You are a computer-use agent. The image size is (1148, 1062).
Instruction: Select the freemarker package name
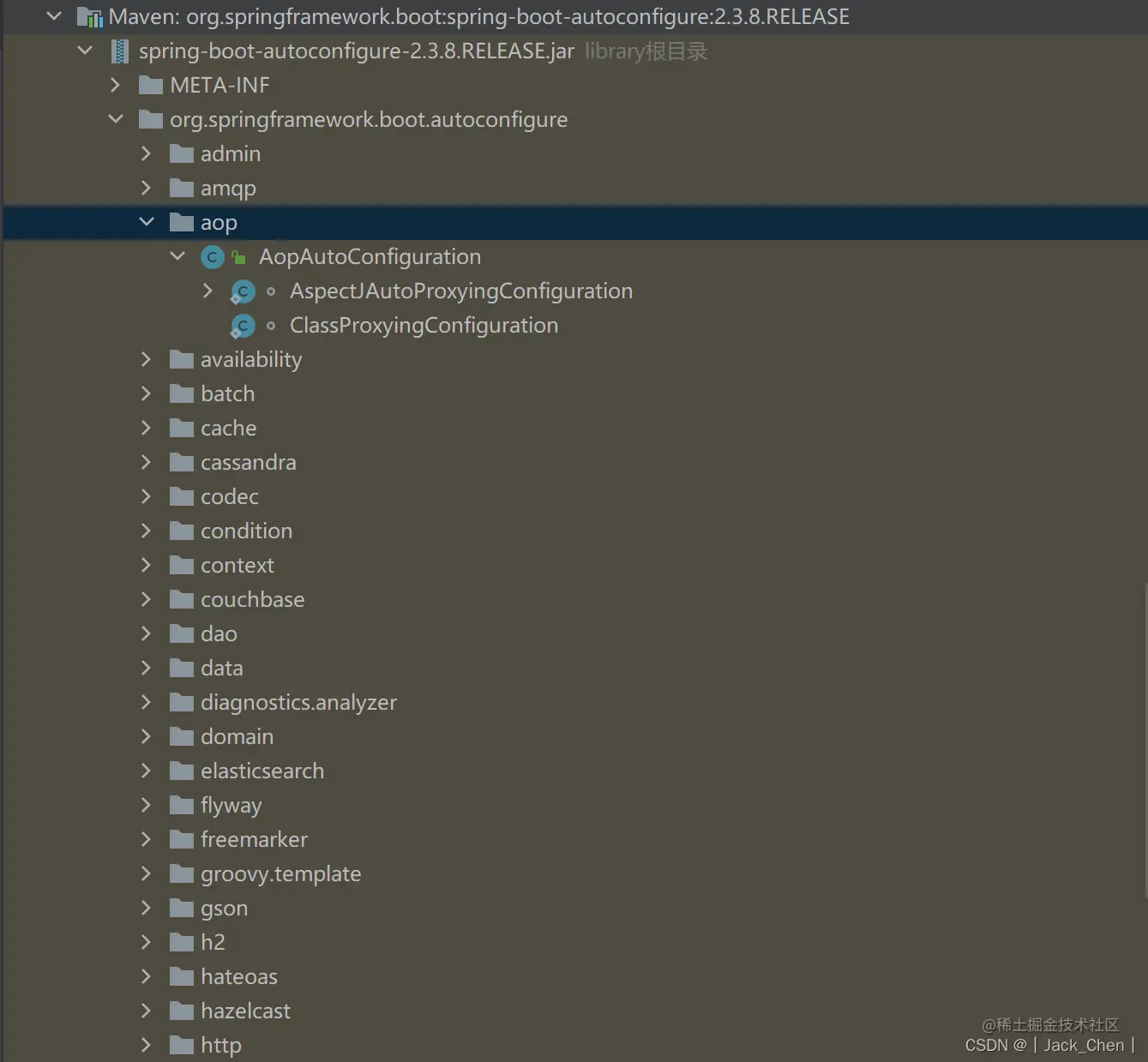click(254, 839)
